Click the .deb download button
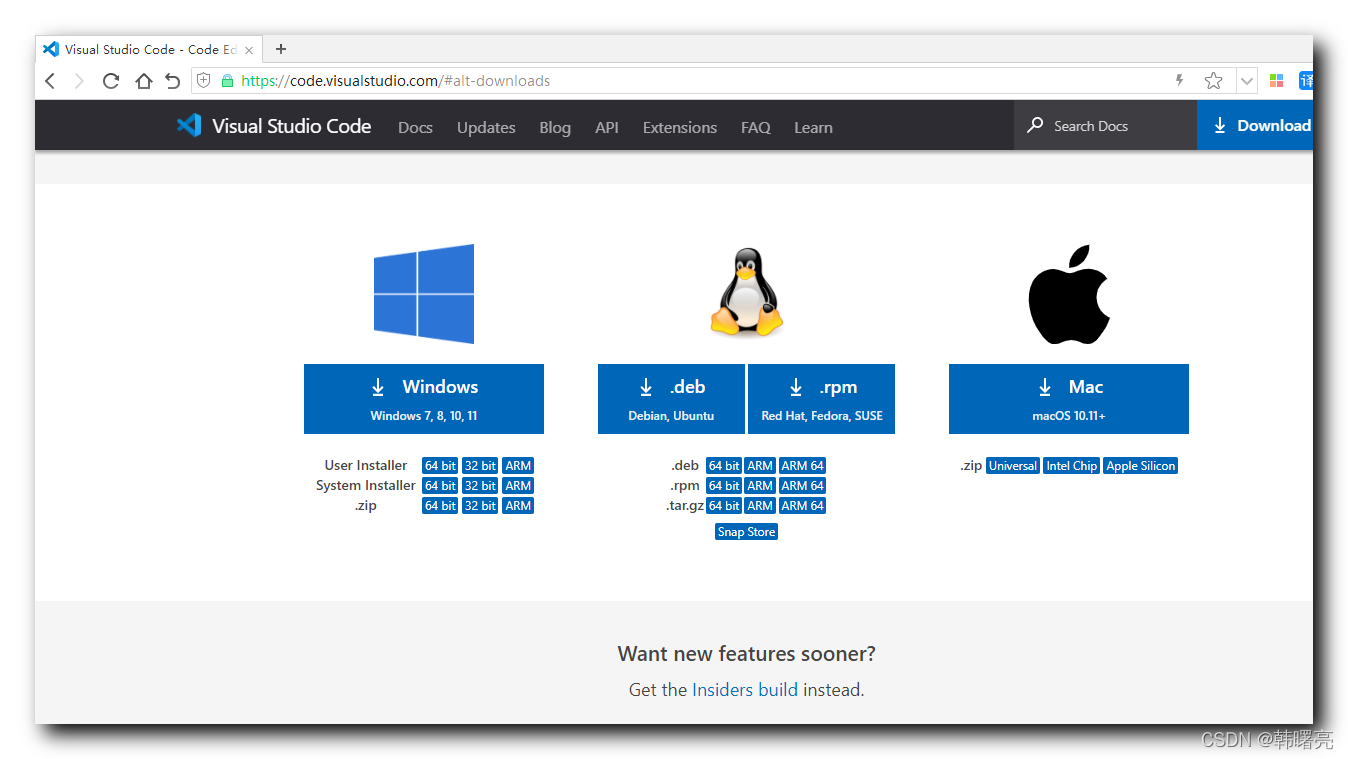Viewport: 1348px width, 759px height. coord(671,399)
